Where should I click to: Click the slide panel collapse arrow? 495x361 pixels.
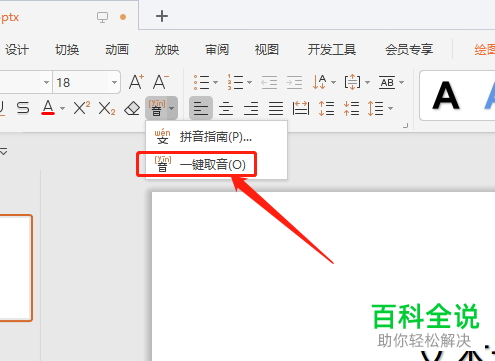click(4, 152)
